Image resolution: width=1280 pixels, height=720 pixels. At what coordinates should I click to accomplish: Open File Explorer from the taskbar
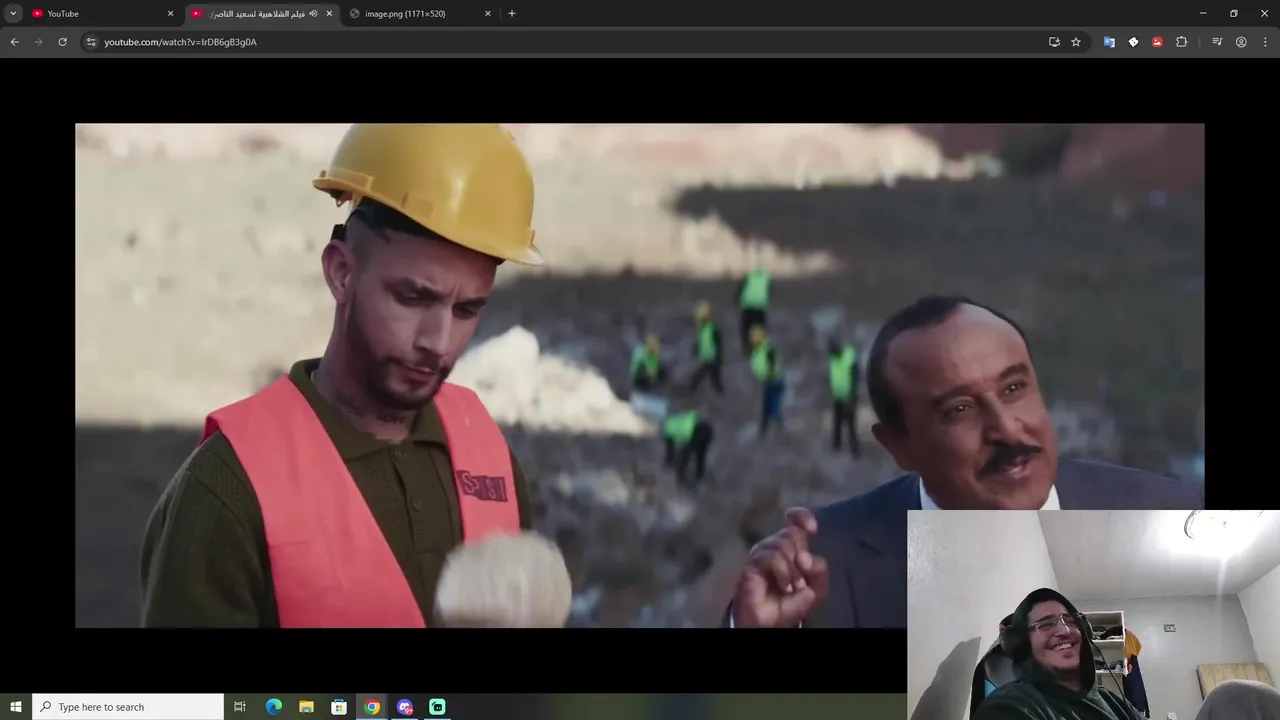[306, 707]
